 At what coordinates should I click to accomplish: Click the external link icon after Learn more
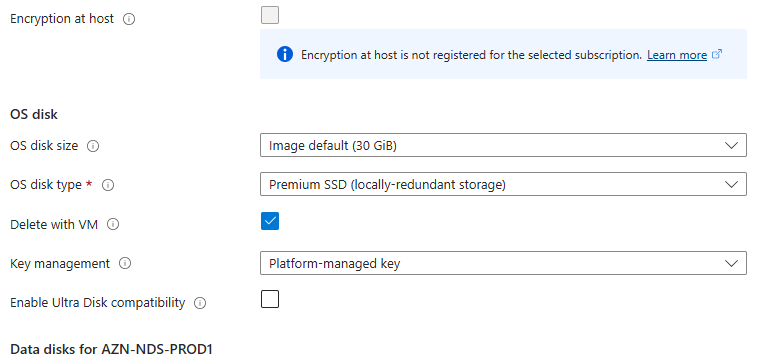(717, 54)
